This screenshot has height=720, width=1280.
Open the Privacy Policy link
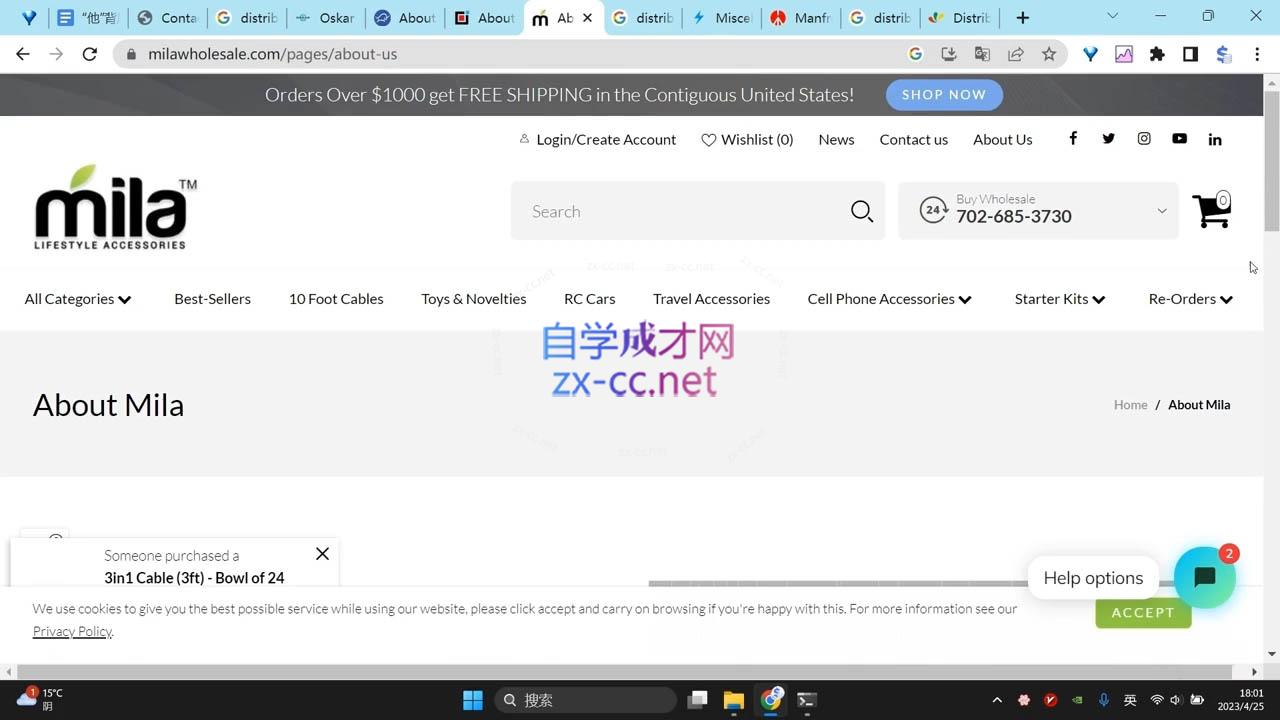[72, 631]
